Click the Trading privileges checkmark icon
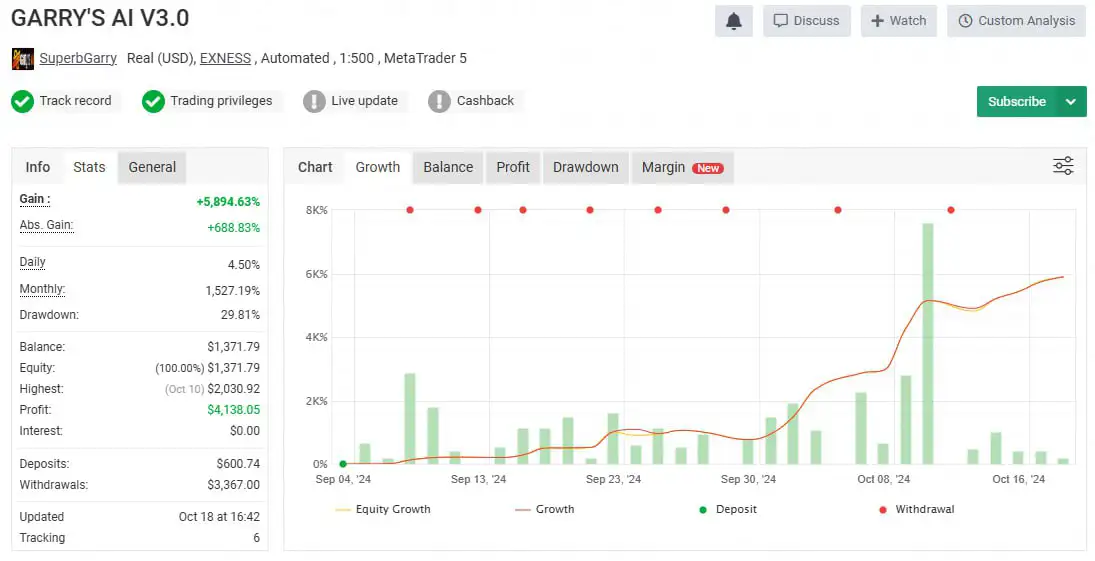The image size is (1095, 561). click(153, 101)
